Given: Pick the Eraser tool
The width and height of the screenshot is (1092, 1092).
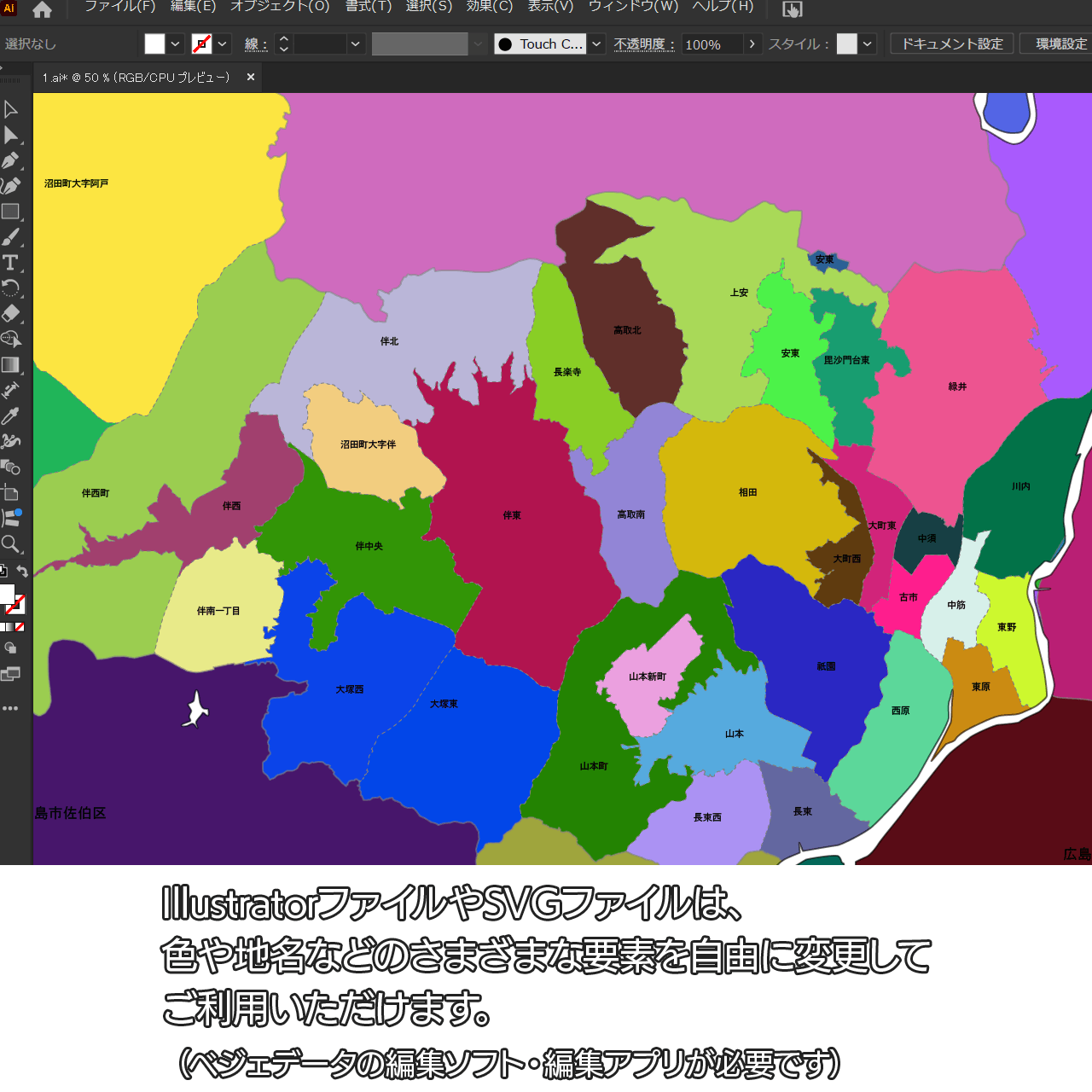Looking at the screenshot, I should (x=10, y=313).
